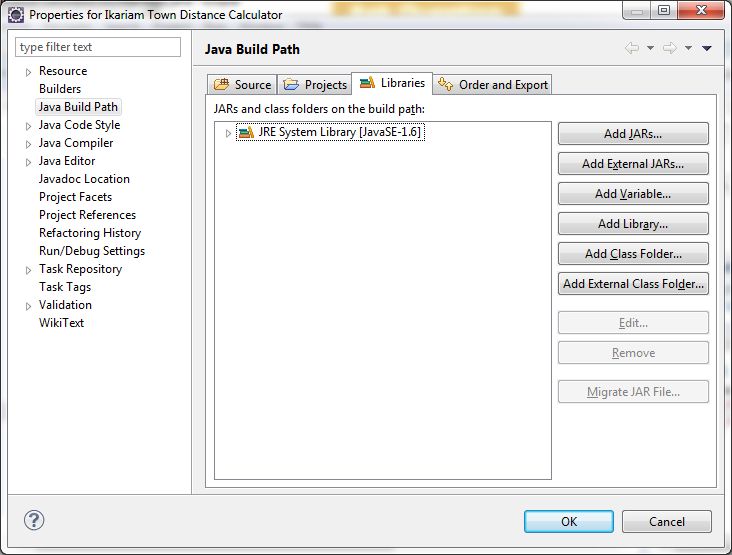Expand the Resource tree node
Image resolution: width=732 pixels, height=555 pixels.
click(28, 72)
